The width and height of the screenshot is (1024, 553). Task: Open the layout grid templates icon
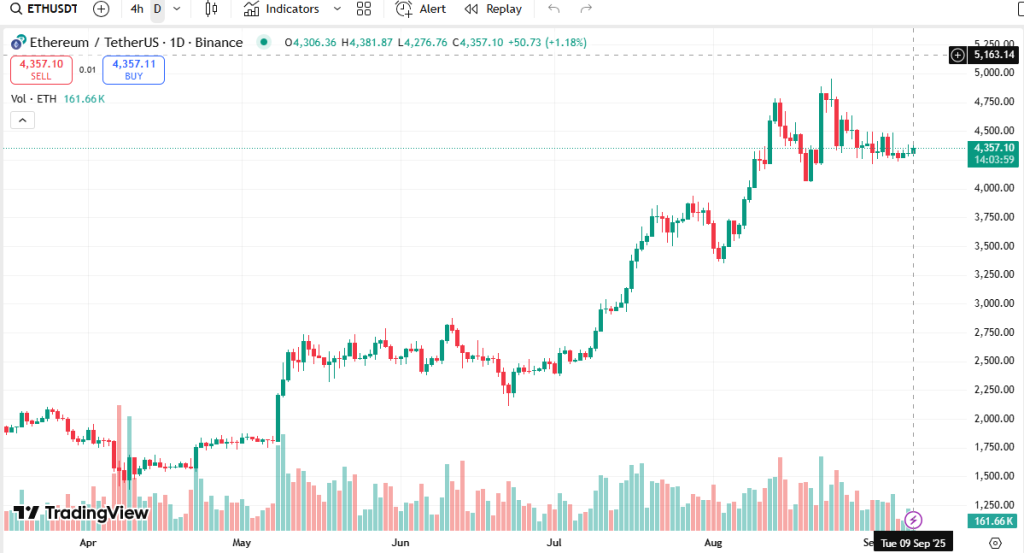pyautogui.click(x=363, y=9)
